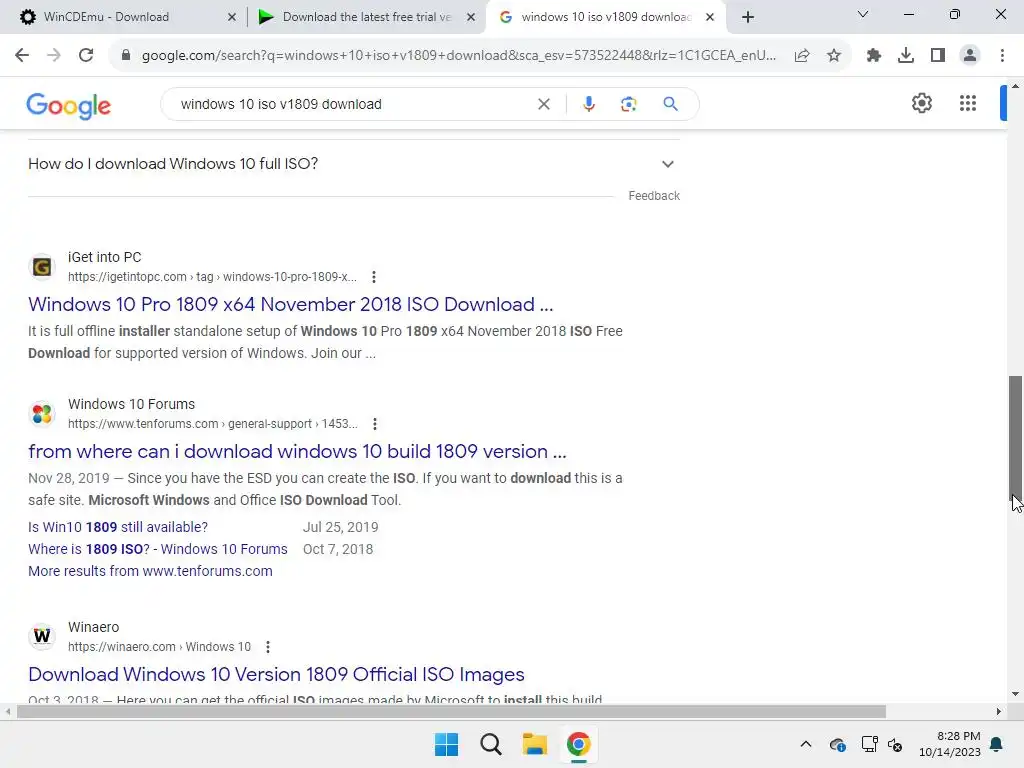Open Windows 10 Pro 1809 x64 ISO Download link
Image resolution: width=1024 pixels, height=768 pixels.
tap(291, 304)
